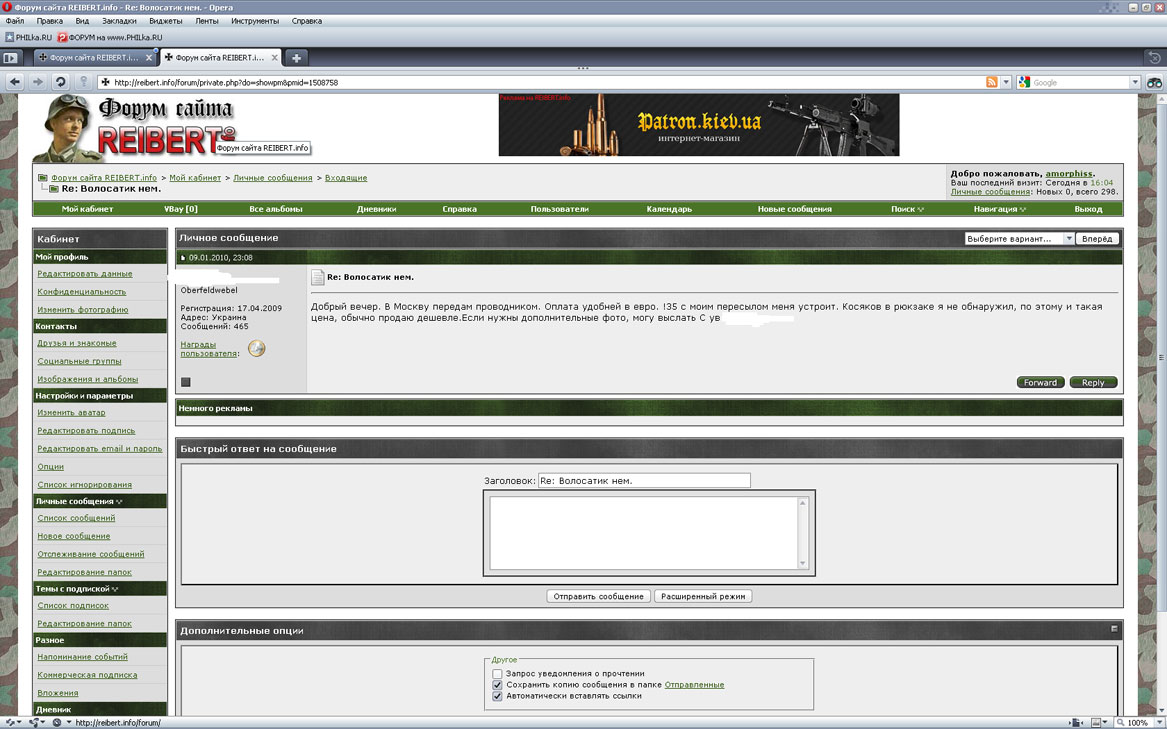Image resolution: width=1167 pixels, height=729 pixels.
Task: Open the PHILka.RU bookmark
Action: pos(28,37)
